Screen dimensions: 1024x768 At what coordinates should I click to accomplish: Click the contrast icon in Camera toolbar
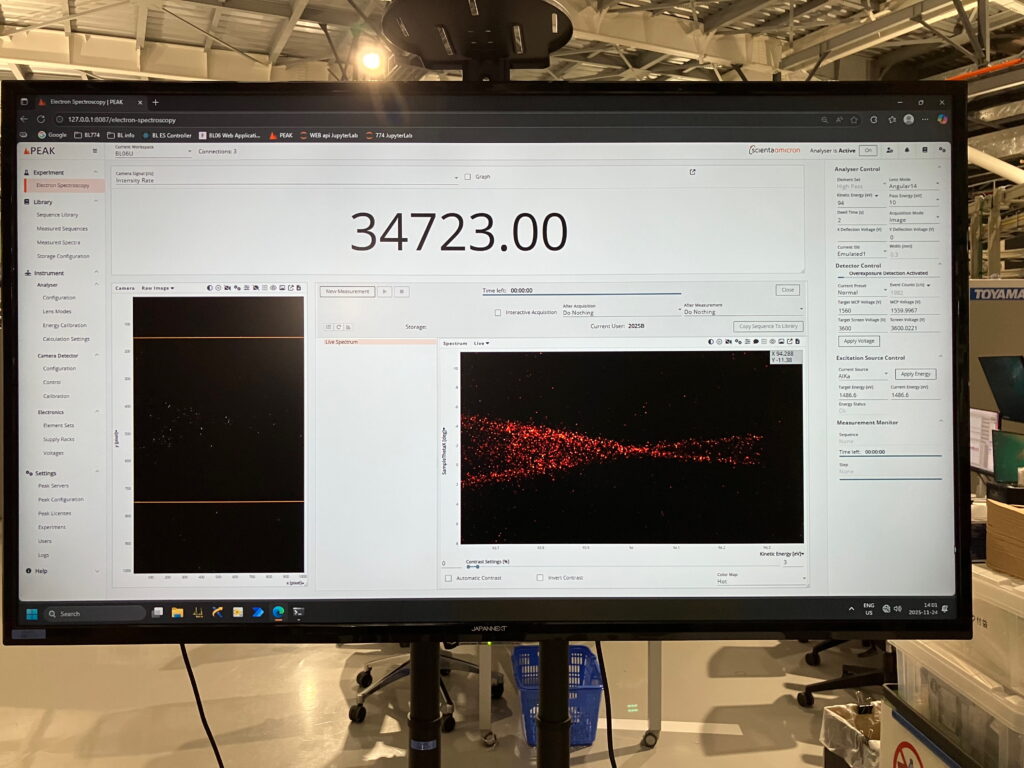point(211,288)
